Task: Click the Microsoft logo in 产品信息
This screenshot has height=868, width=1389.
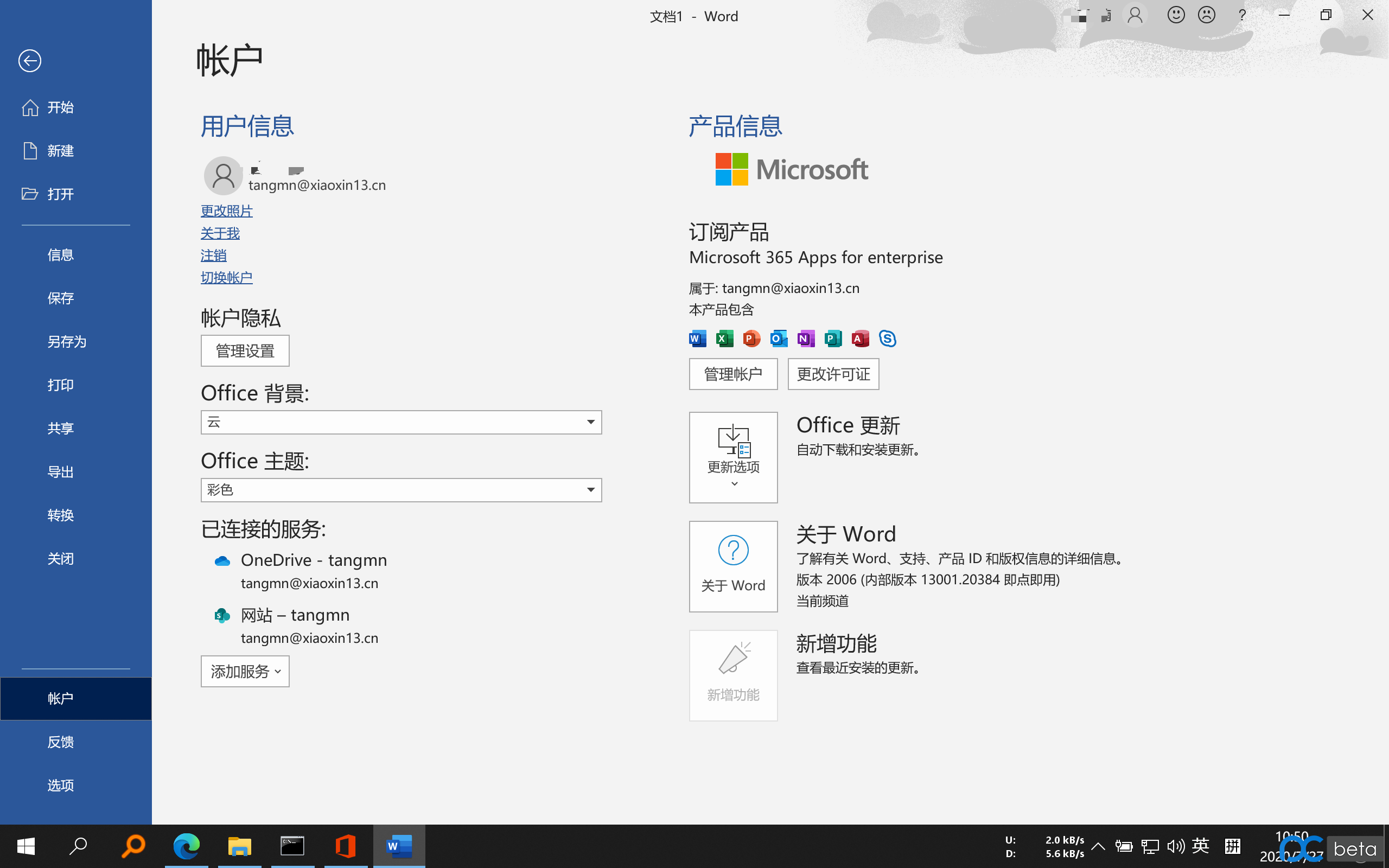Action: pyautogui.click(x=792, y=169)
